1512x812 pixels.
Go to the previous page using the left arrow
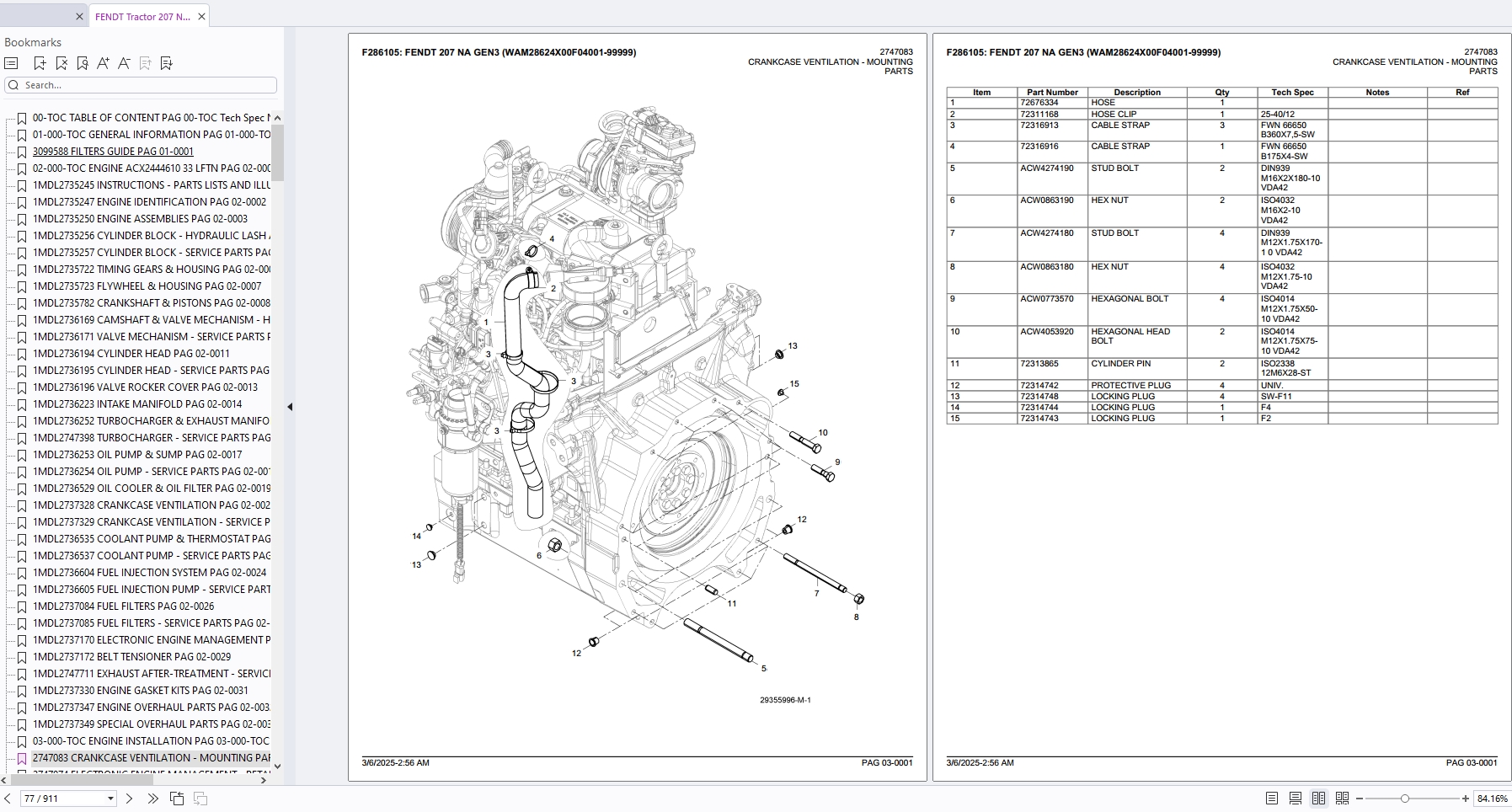pos(8,799)
